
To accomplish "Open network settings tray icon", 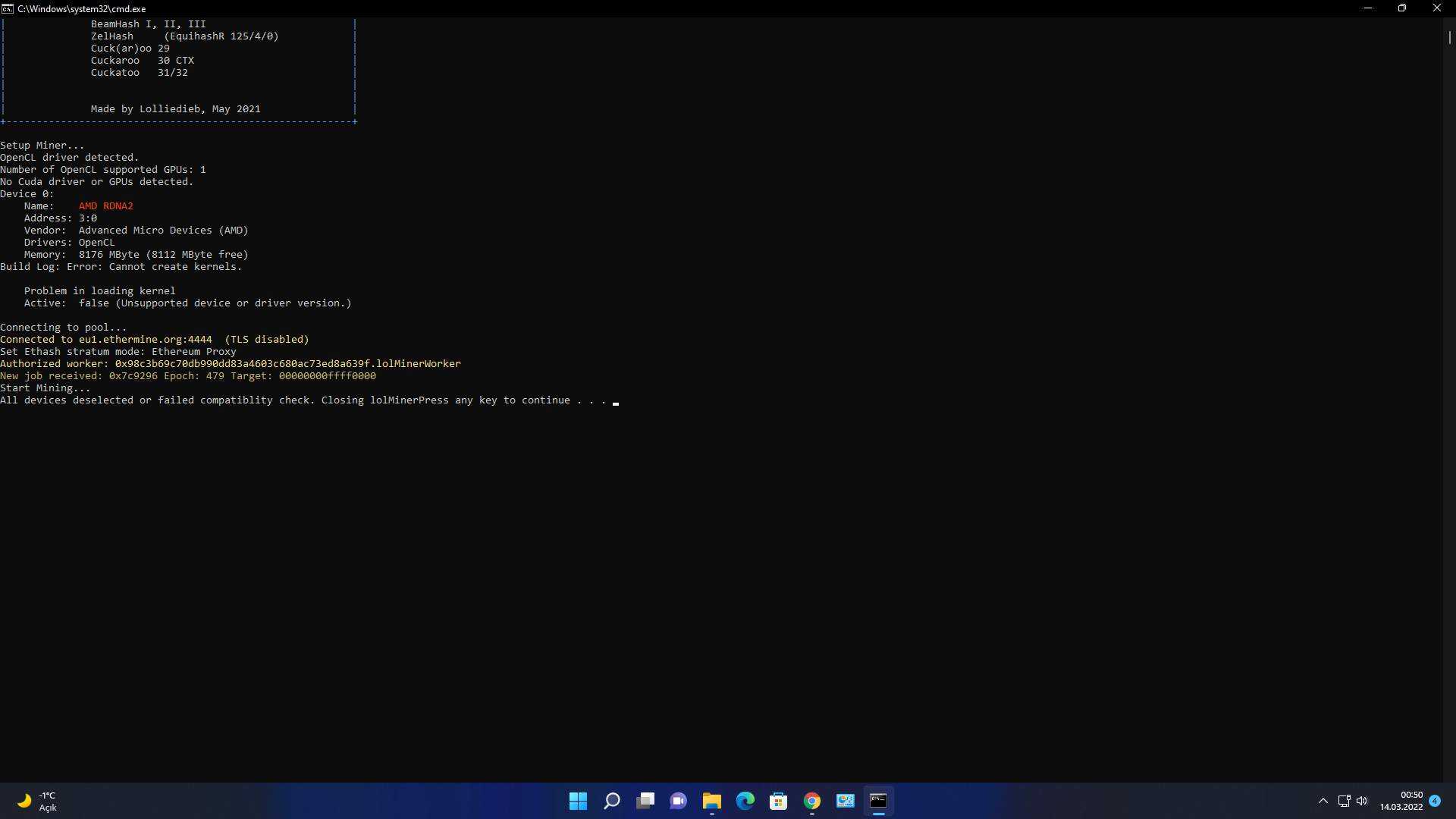I will pos(1345,801).
